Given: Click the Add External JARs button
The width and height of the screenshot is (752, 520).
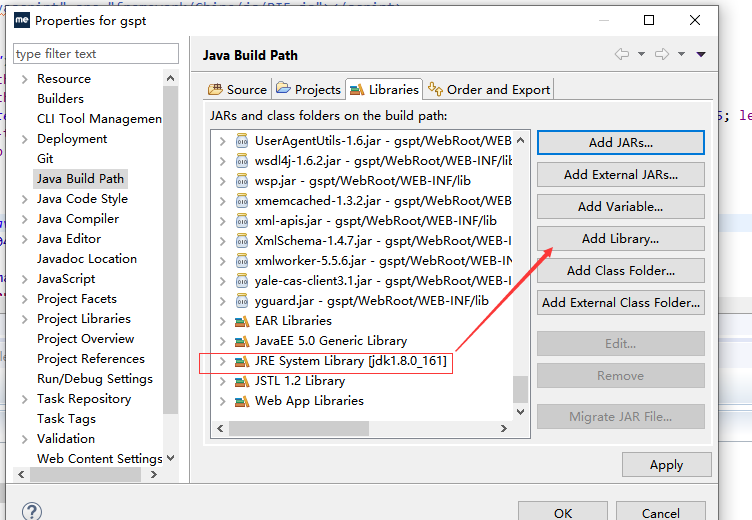Looking at the screenshot, I should [x=620, y=175].
